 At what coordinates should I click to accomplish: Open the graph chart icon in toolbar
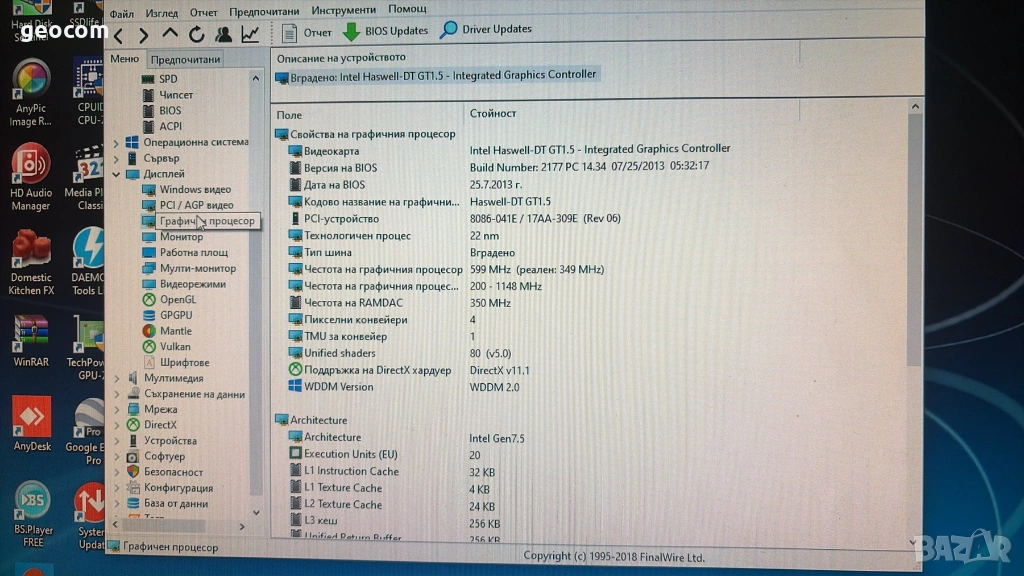[250, 34]
